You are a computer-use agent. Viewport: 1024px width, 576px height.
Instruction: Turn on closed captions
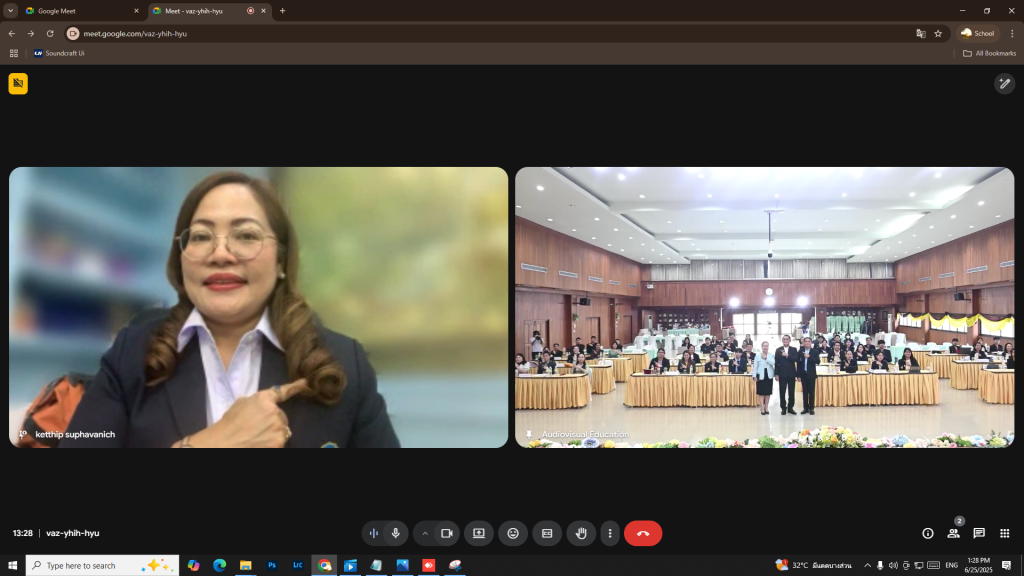(547, 533)
